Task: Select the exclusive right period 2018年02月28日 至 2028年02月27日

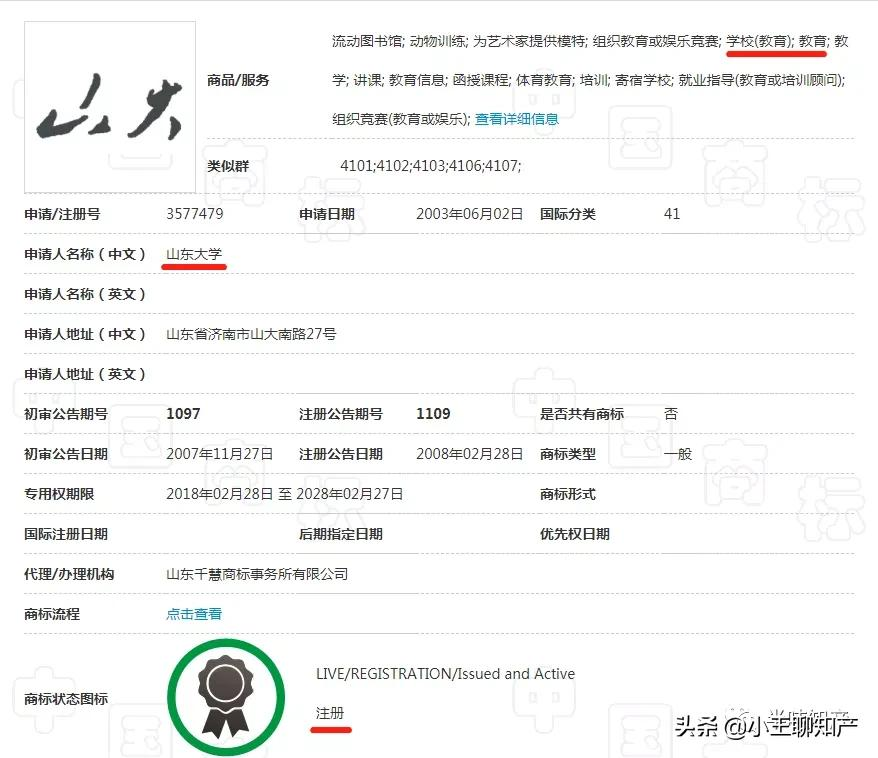Action: coord(284,494)
